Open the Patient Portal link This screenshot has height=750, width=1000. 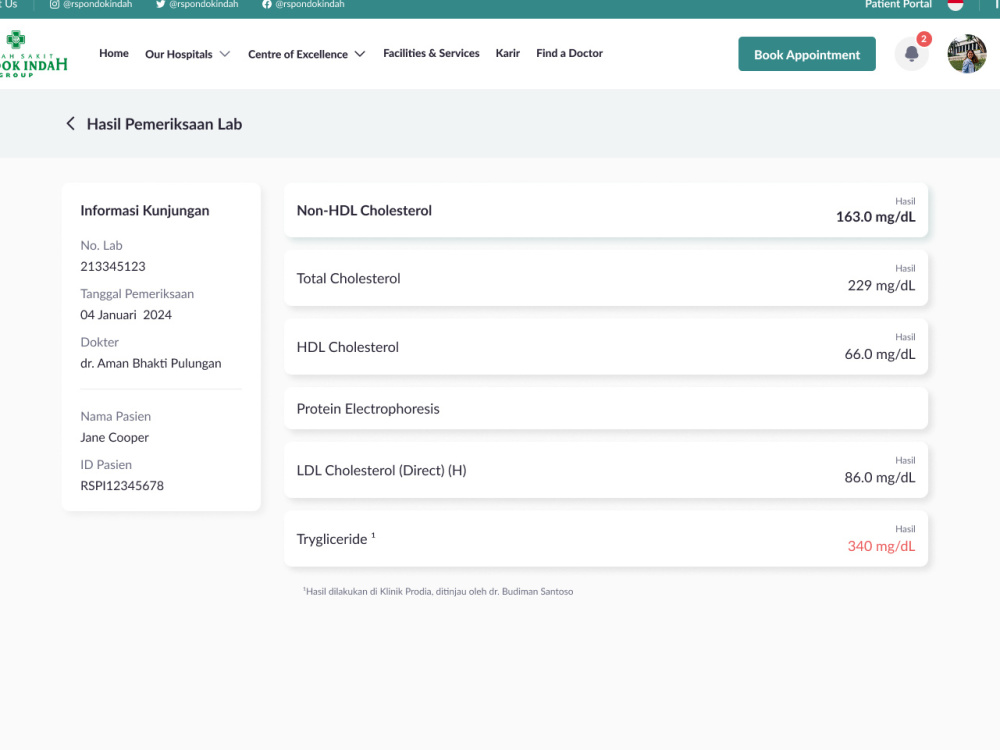pyautogui.click(x=898, y=4)
